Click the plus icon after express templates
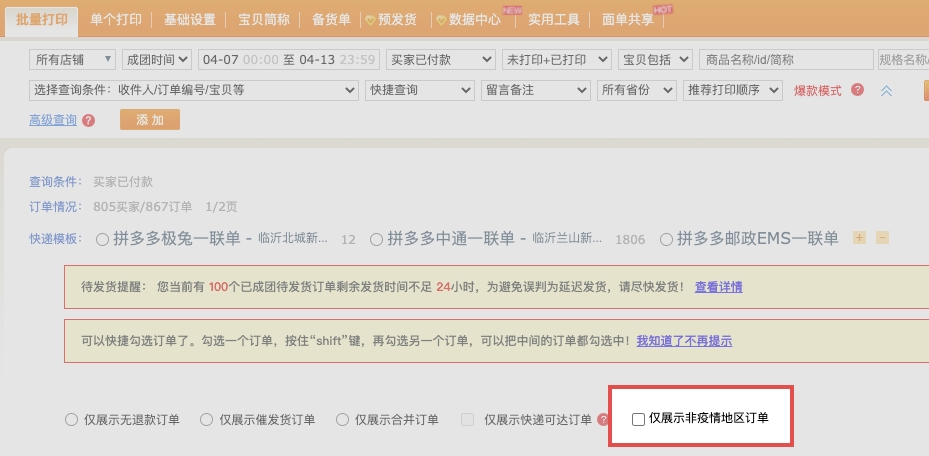Screen dimensions: 929x456 (x=859, y=237)
